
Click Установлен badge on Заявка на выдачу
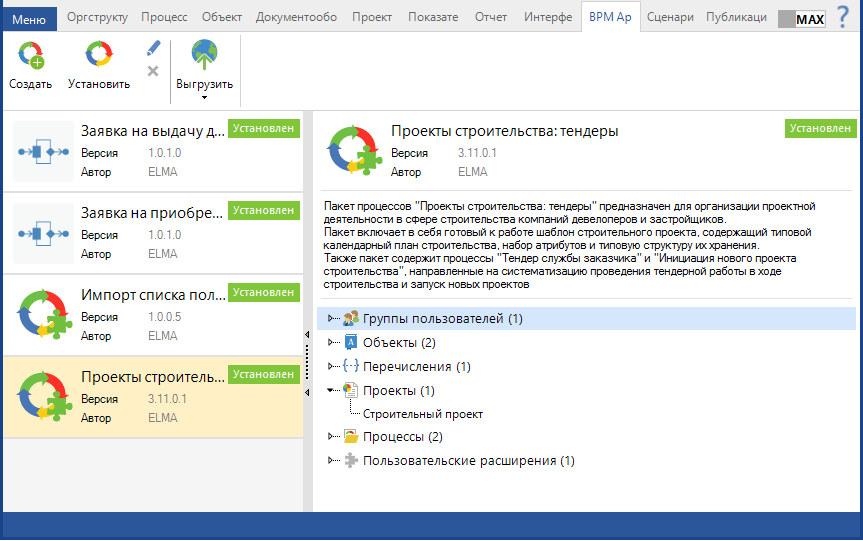264,129
